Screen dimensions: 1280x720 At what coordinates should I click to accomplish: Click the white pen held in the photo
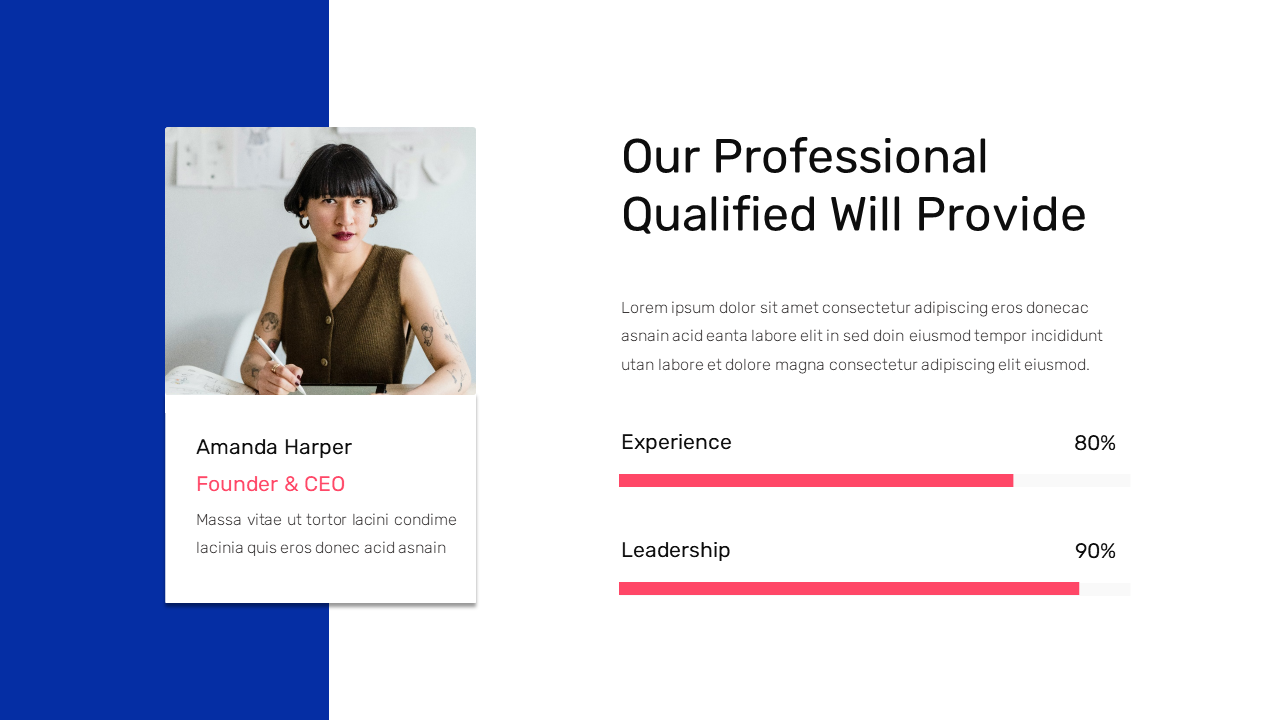pyautogui.click(x=277, y=362)
